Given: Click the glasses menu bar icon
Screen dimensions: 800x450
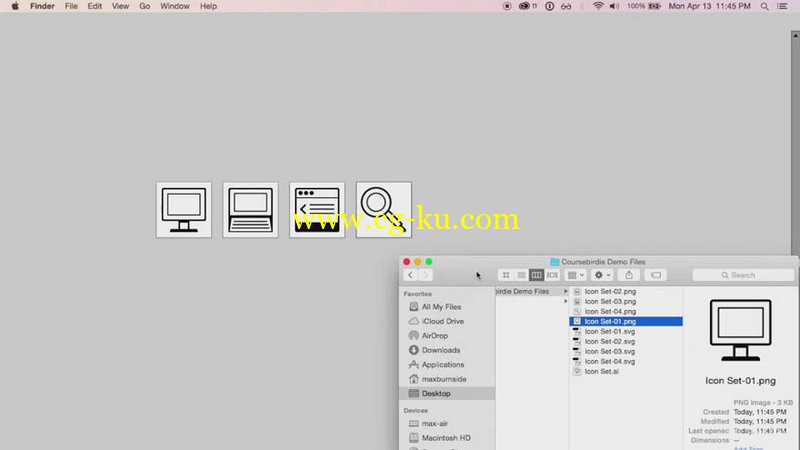Looking at the screenshot, I should [x=566, y=6].
